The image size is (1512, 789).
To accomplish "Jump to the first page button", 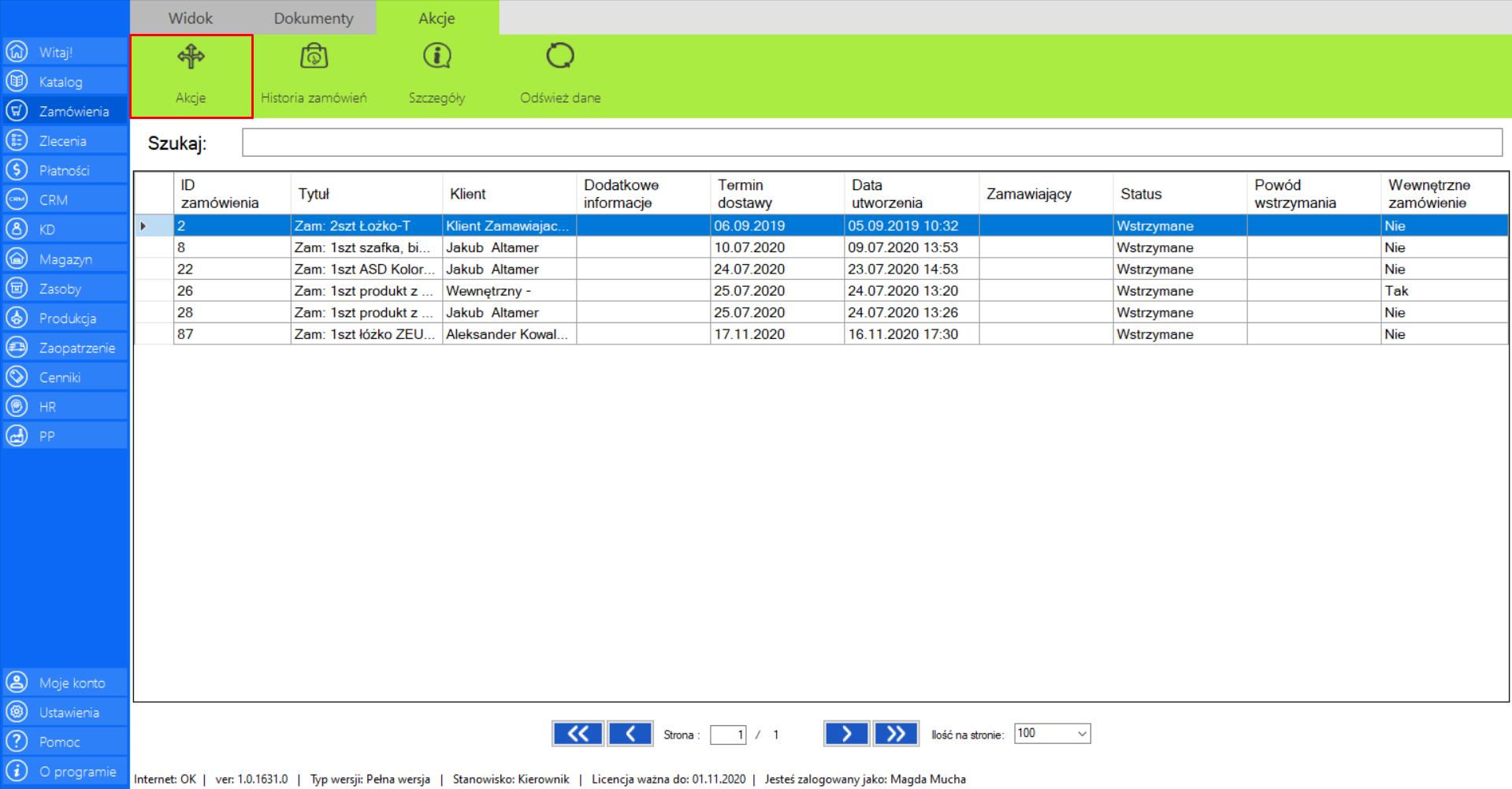I will (x=577, y=734).
